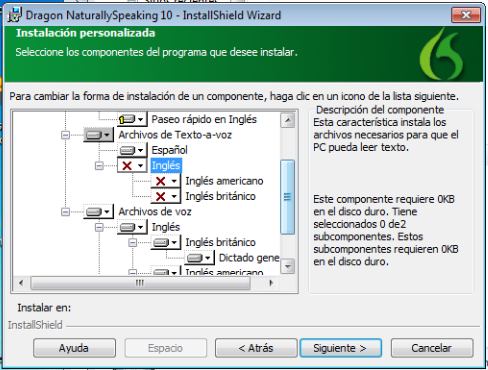The width and height of the screenshot is (488, 370).
Task: Collapse Inglés node under Archivos de voz
Action: tap(99, 227)
